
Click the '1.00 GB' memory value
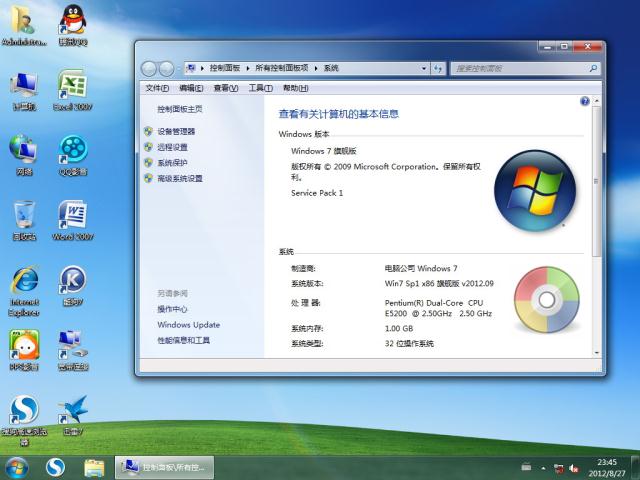point(399,329)
